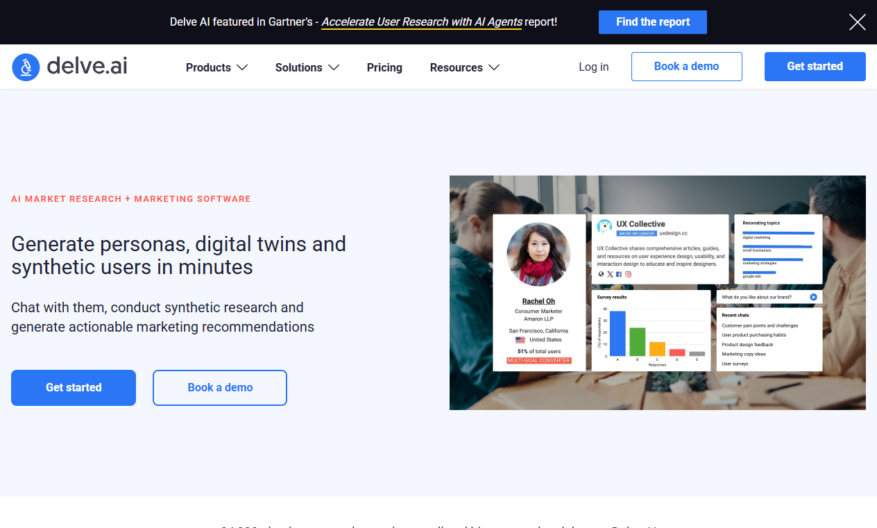The height and width of the screenshot is (528, 877).
Task: Click the 'Marketing copy ideas' chat
Action: point(743,354)
